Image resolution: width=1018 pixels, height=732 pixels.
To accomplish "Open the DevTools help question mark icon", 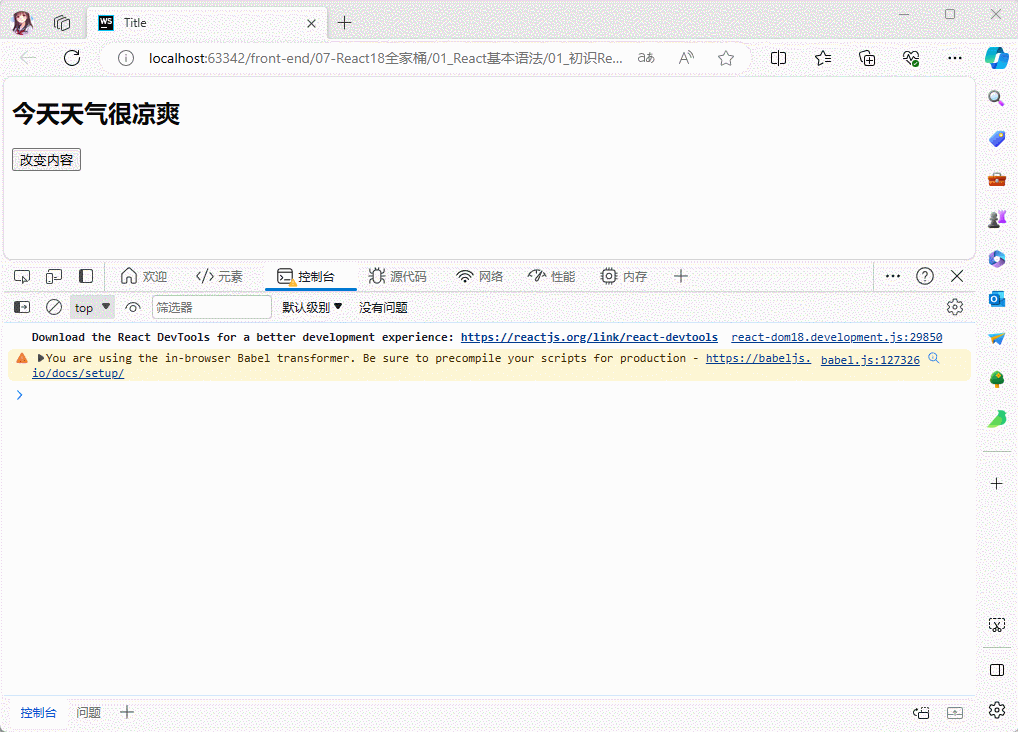I will tap(925, 276).
